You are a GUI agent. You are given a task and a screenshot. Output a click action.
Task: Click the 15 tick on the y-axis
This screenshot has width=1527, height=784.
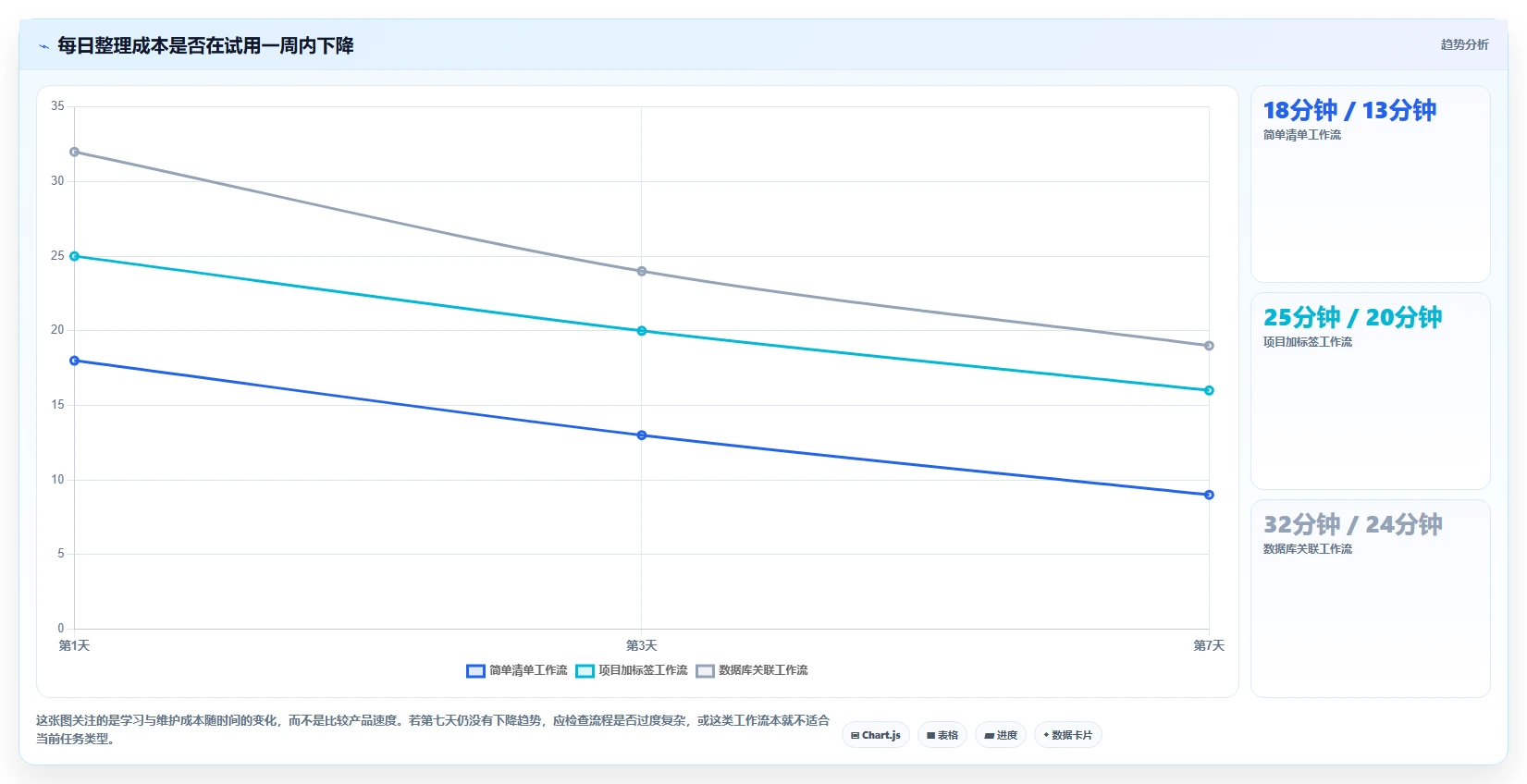point(57,405)
